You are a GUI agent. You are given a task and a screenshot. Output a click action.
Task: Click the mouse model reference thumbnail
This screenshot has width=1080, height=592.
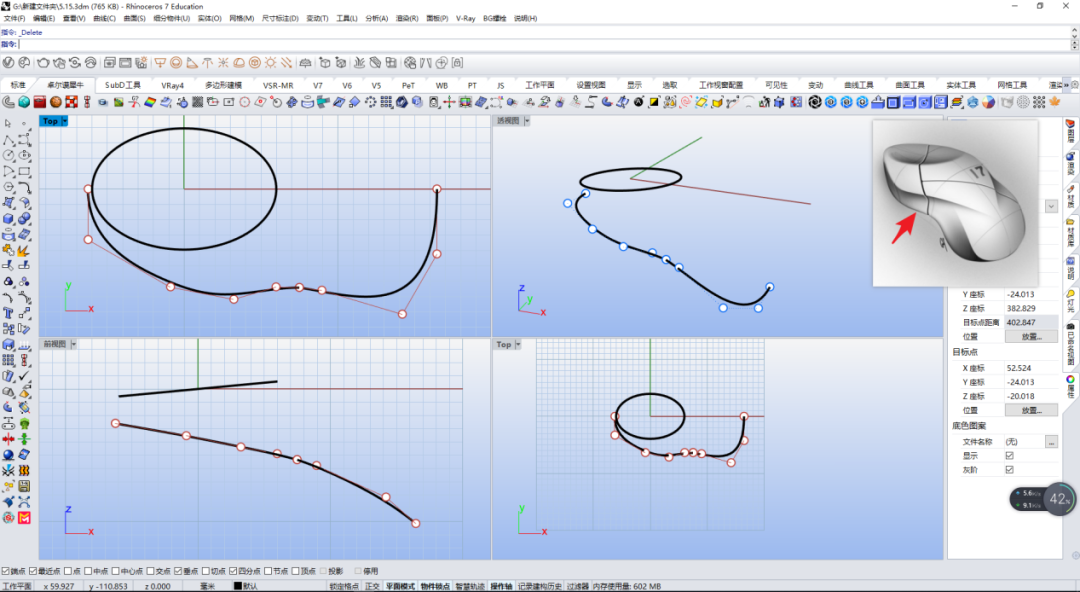click(x=955, y=203)
